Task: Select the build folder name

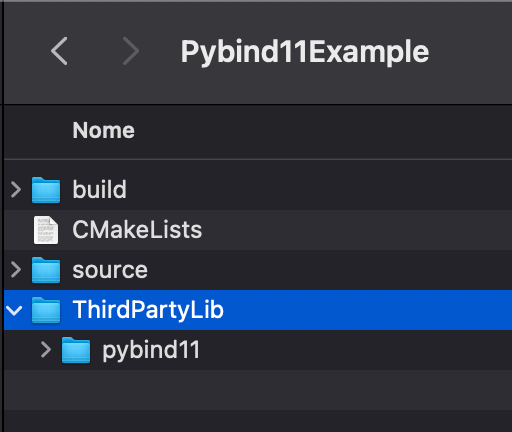Action: click(100, 189)
